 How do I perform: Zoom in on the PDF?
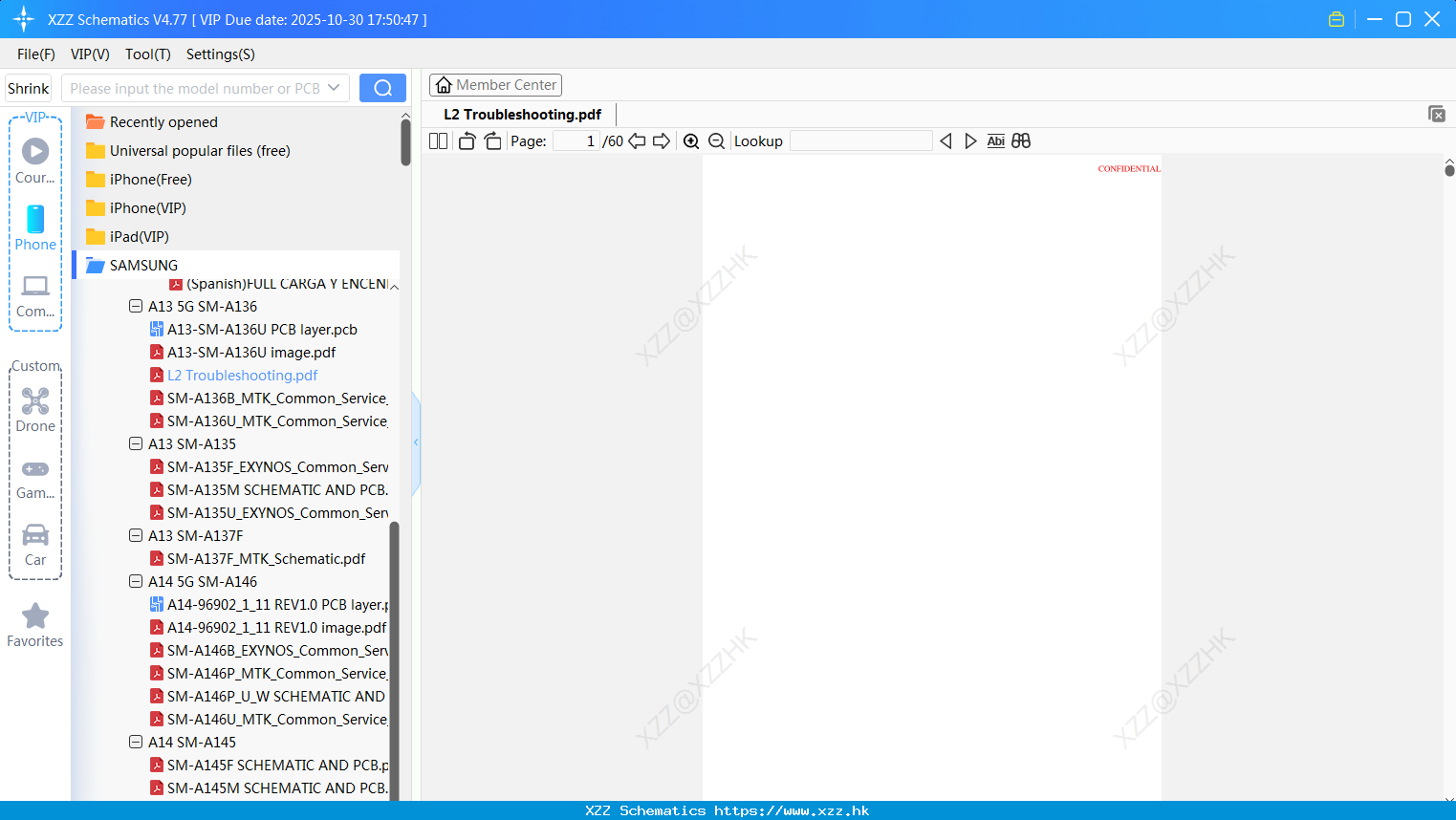point(691,141)
